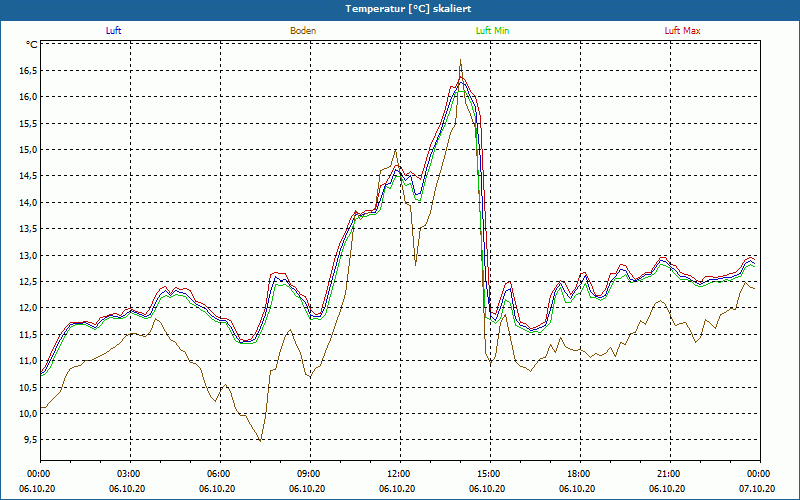Click the 16,0 y-axis value
Viewport: 800px width, 500px height.
pyautogui.click(x=28, y=97)
